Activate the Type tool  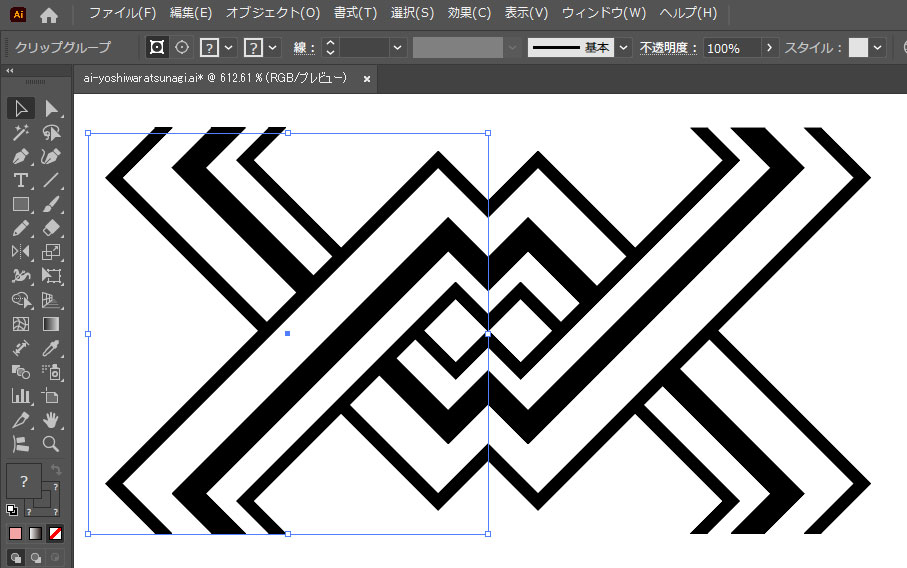point(20,181)
